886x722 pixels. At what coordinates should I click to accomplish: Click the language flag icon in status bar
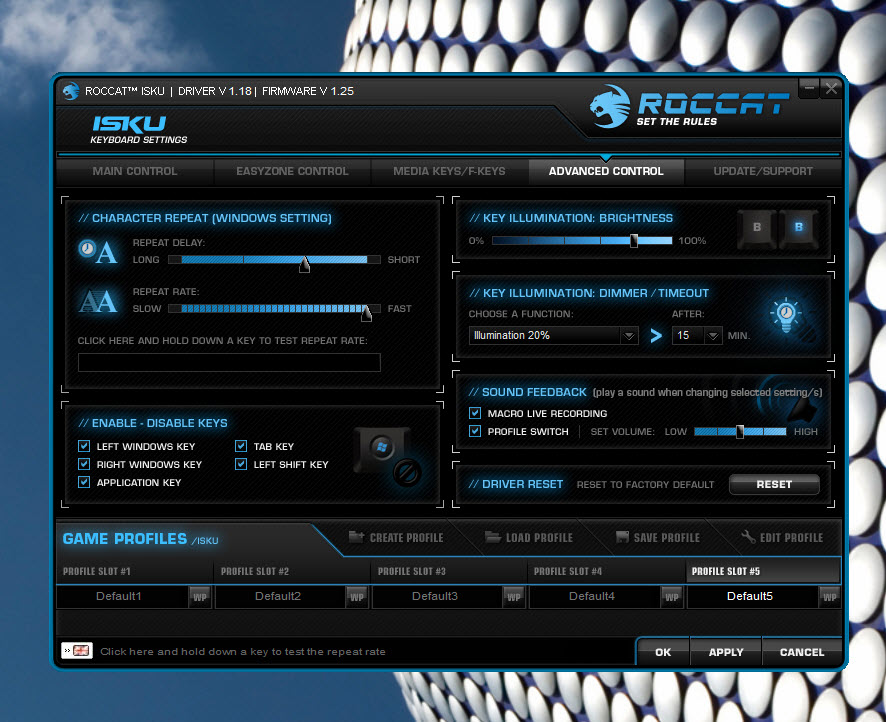click(x=77, y=651)
